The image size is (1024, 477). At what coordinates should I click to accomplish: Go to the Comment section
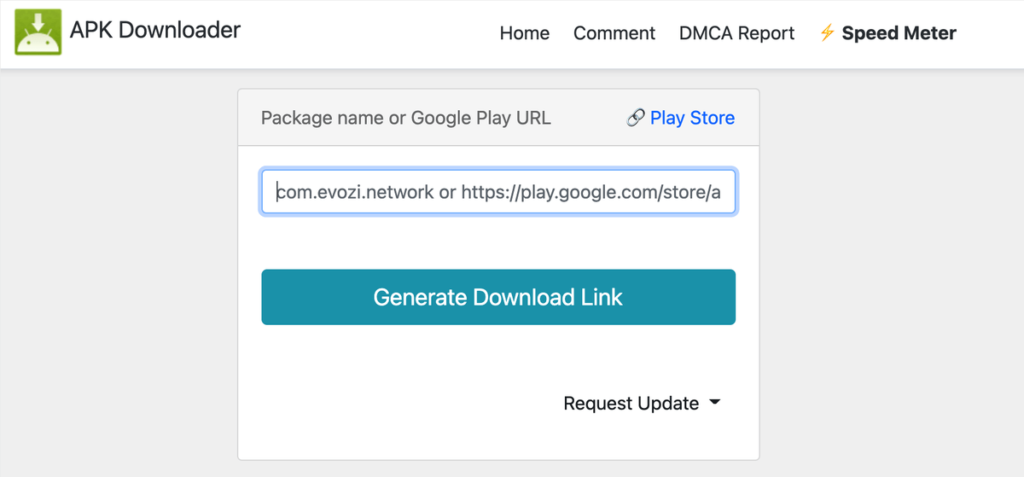[614, 33]
